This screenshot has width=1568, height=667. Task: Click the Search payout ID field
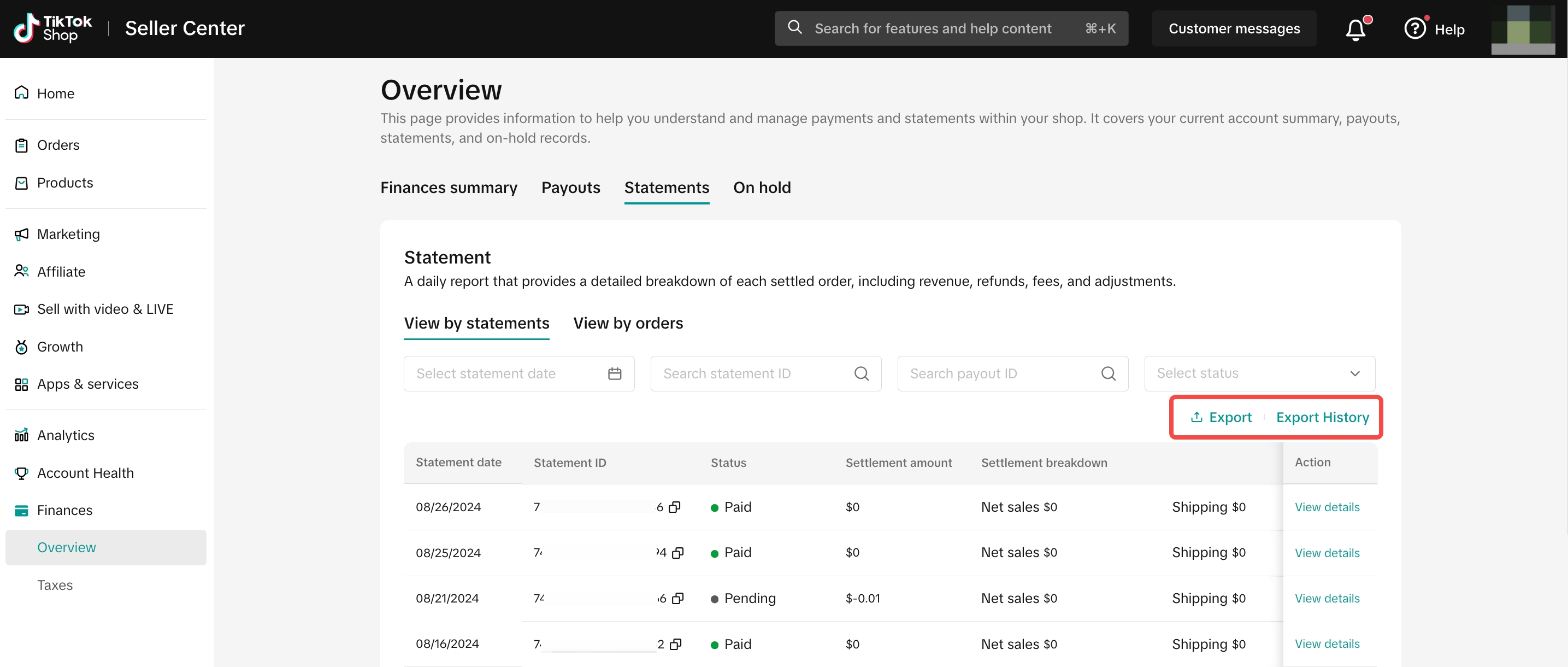[1012, 373]
